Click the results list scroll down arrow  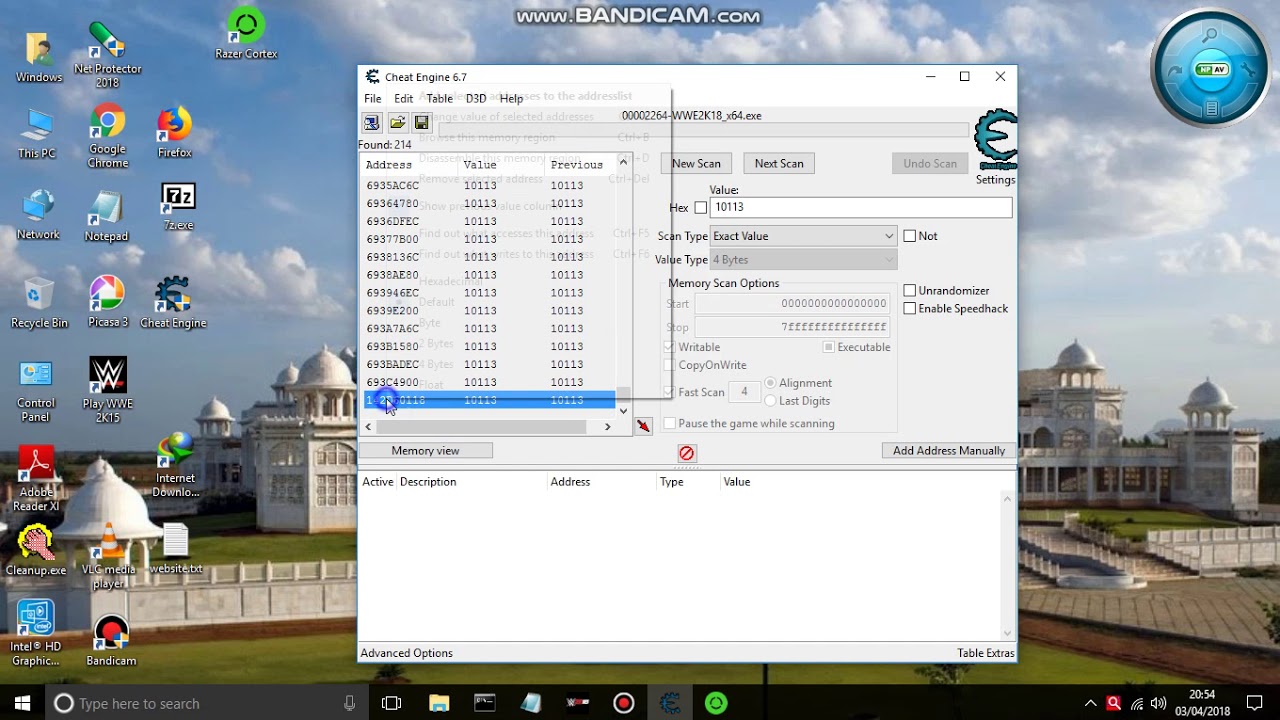(x=623, y=410)
